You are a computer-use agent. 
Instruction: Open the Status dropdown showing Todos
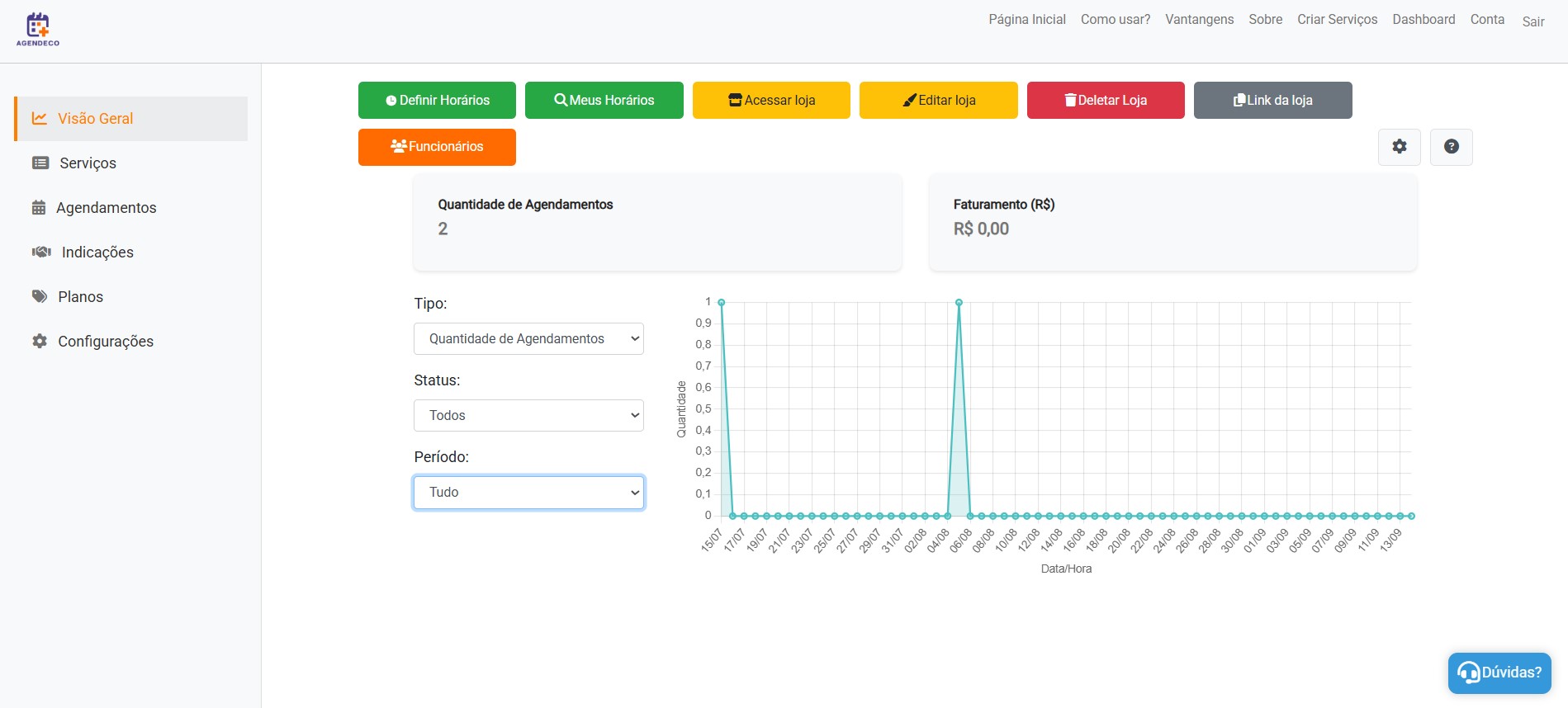coord(528,416)
